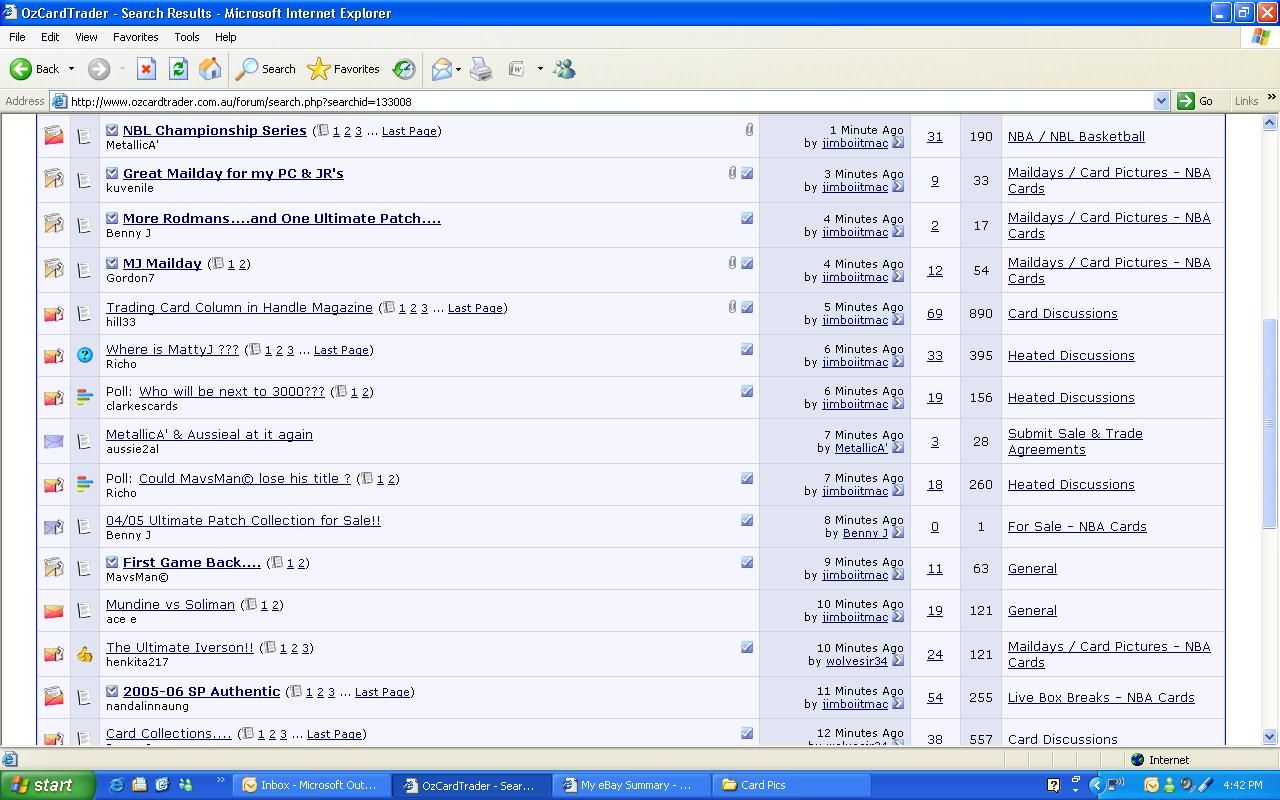
Task: Open the Mail button dropdown arrow
Action: [460, 69]
